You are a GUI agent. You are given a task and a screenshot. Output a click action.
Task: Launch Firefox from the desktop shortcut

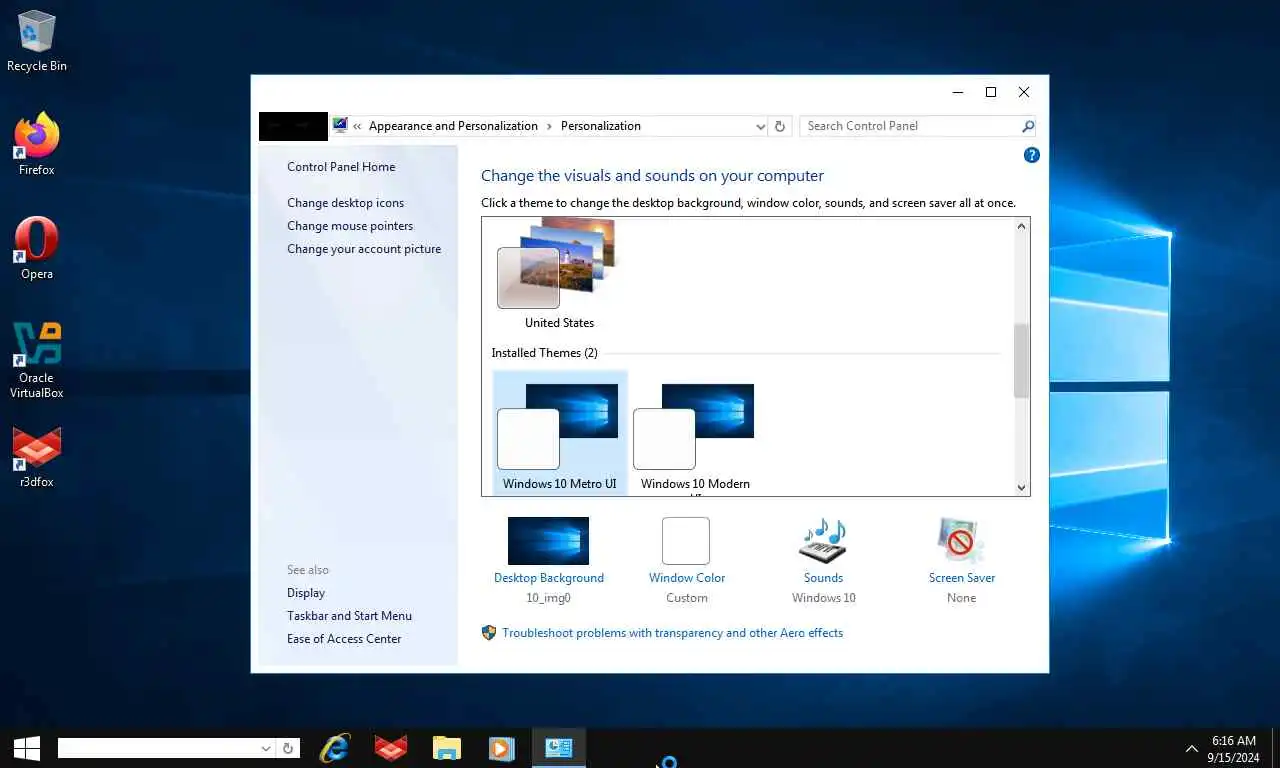click(x=37, y=145)
